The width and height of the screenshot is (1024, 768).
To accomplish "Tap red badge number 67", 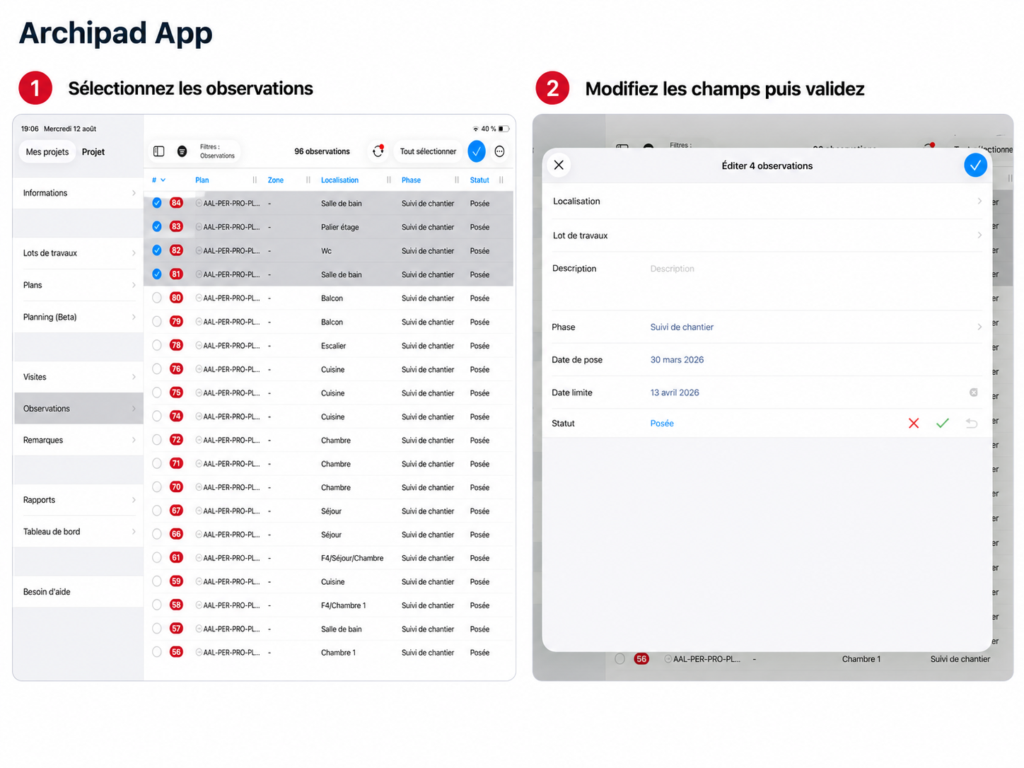I will (x=176, y=511).
